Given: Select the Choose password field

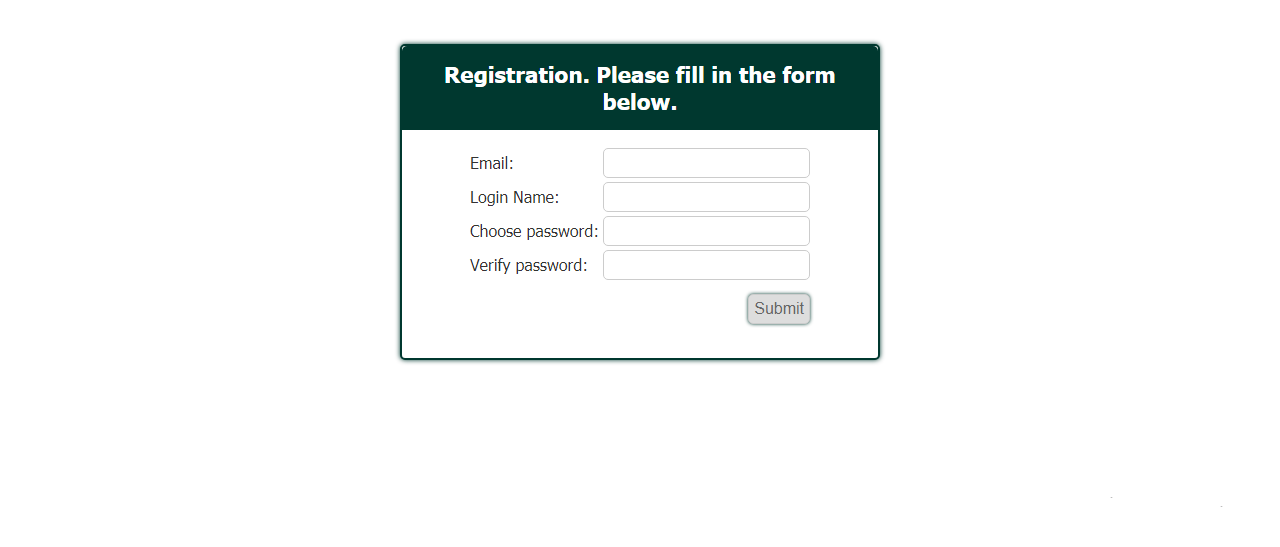Looking at the screenshot, I should pyautogui.click(x=706, y=231).
